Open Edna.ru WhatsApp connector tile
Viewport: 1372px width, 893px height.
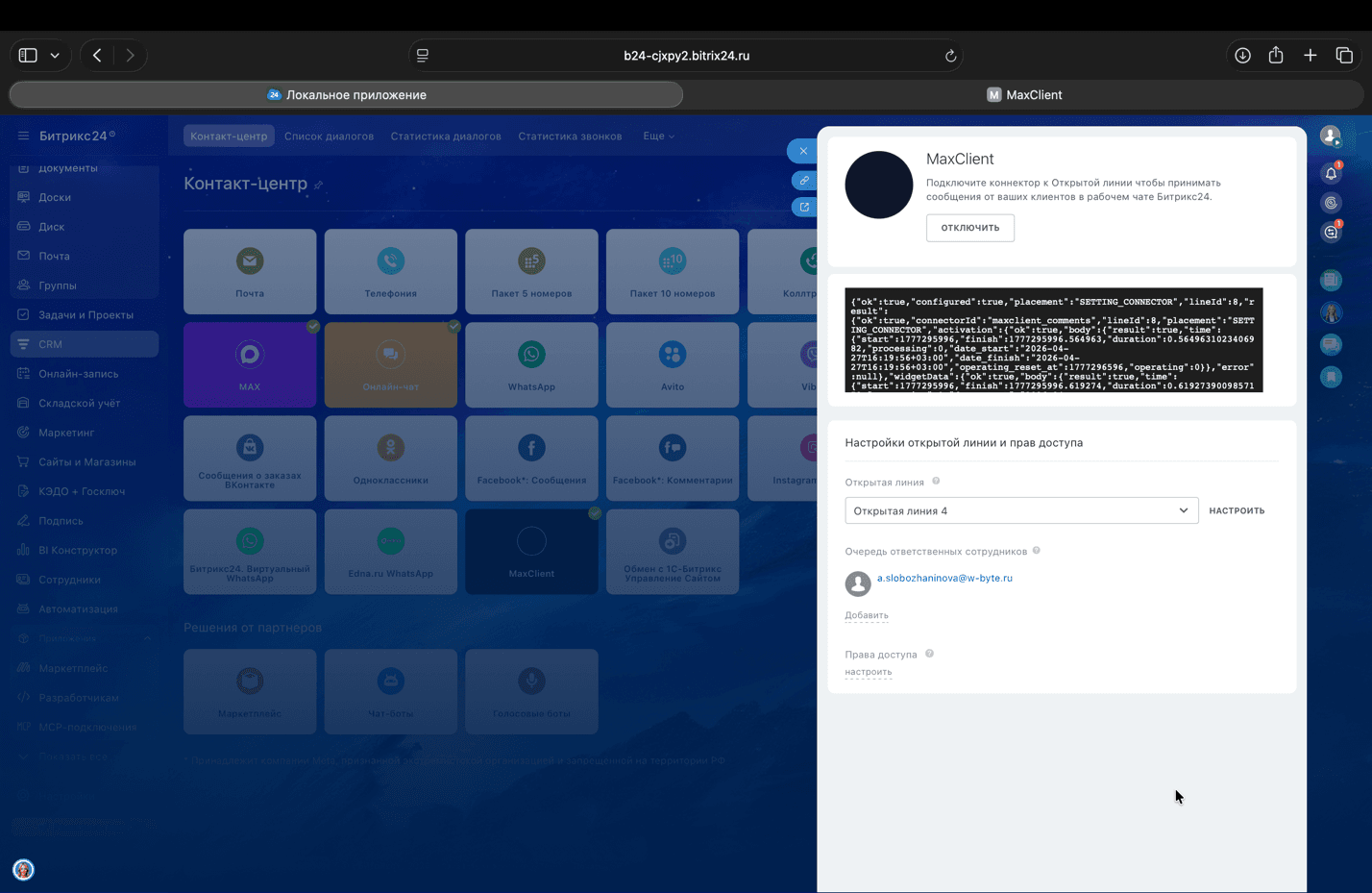click(391, 552)
